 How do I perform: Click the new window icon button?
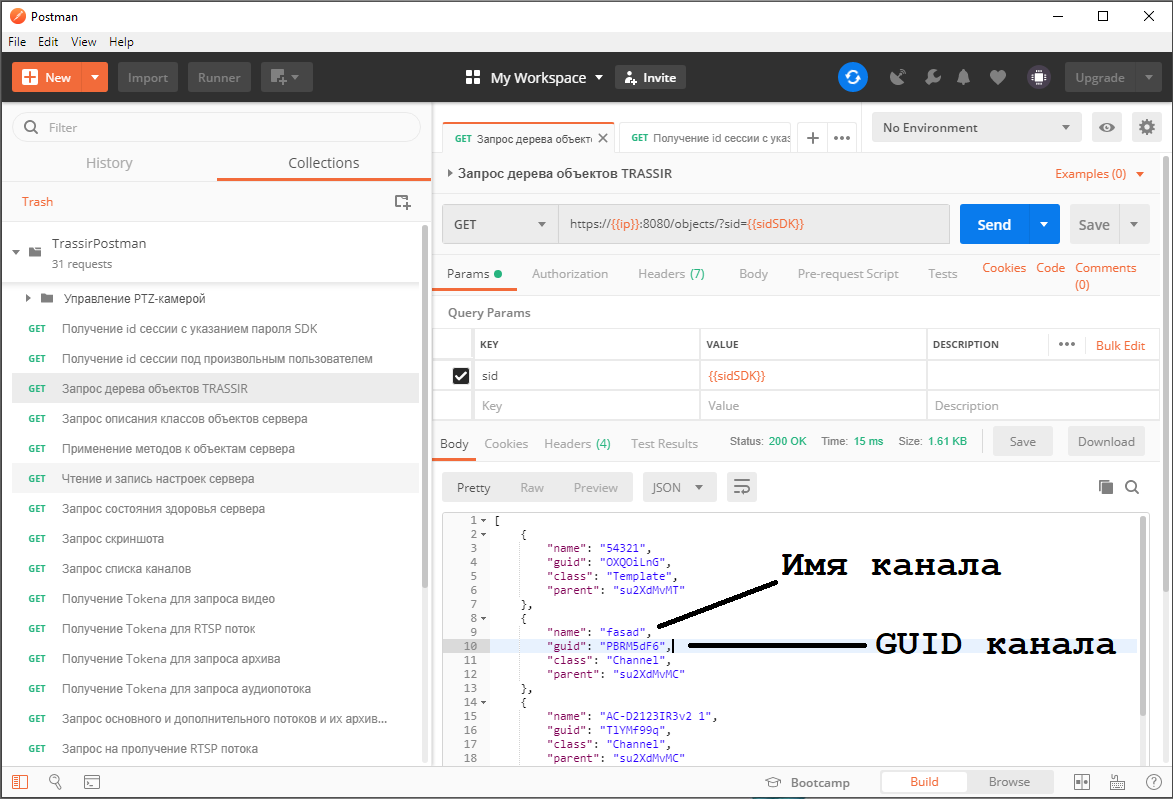(287, 77)
